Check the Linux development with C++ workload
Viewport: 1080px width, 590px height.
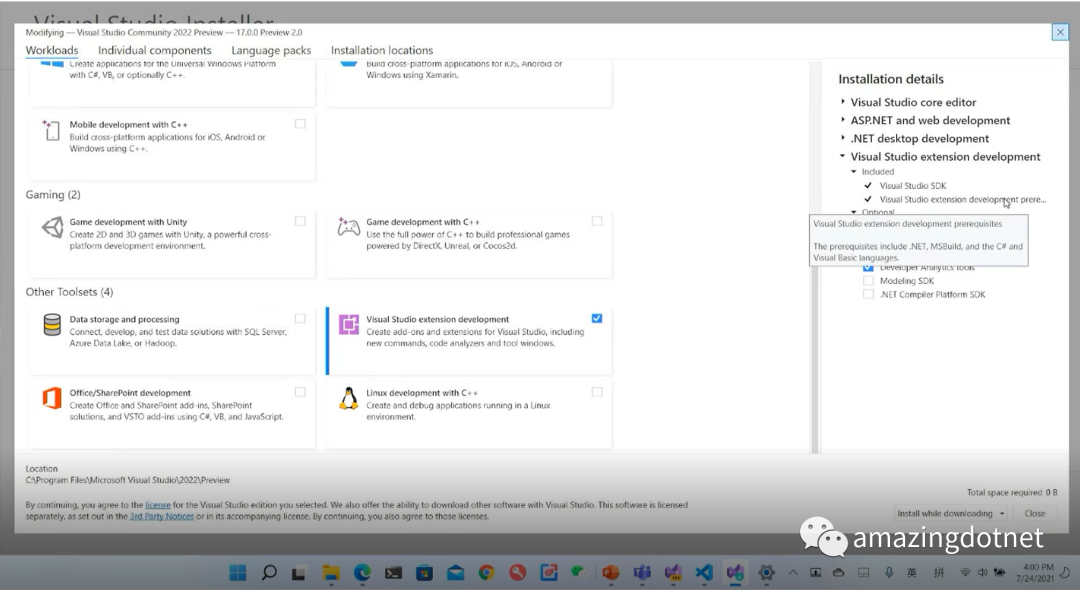coord(597,392)
